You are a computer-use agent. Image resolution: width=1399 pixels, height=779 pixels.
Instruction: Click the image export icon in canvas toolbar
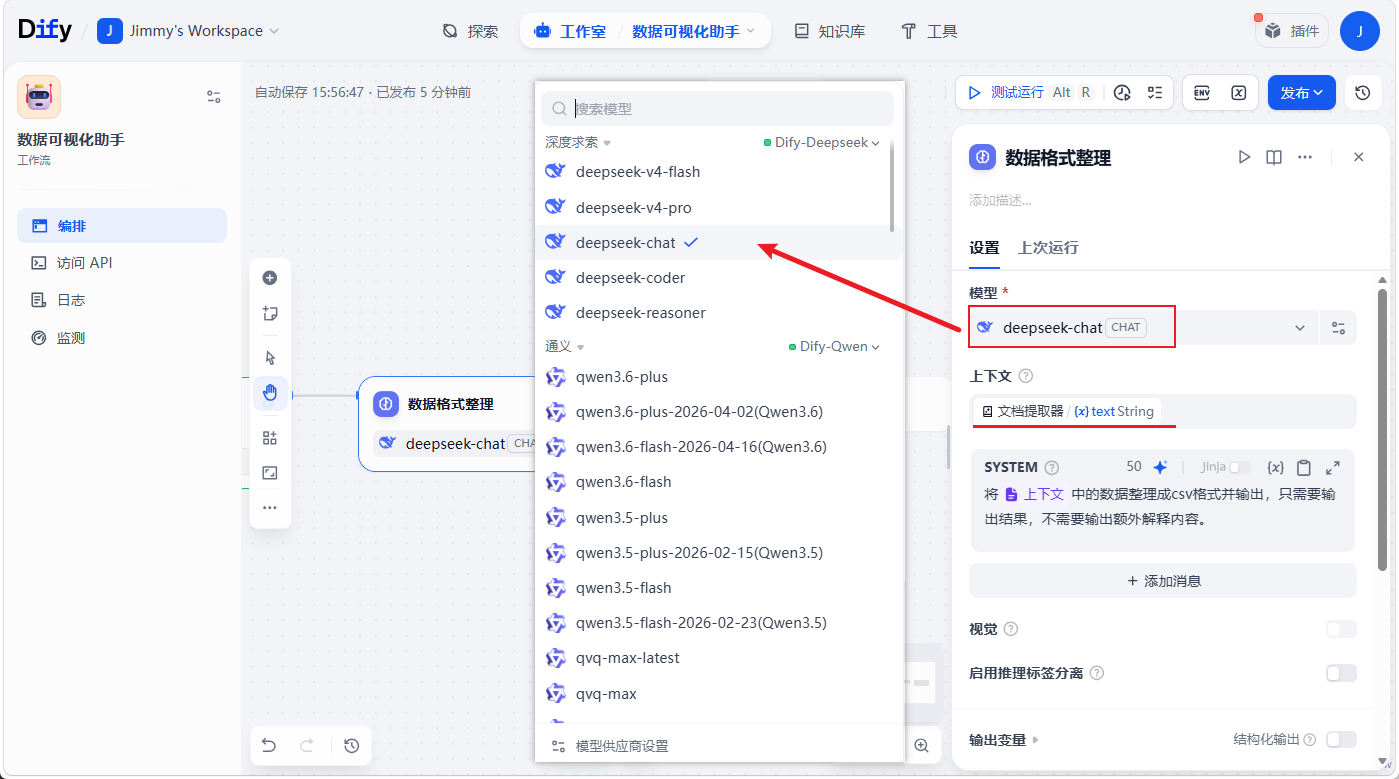tap(269, 473)
